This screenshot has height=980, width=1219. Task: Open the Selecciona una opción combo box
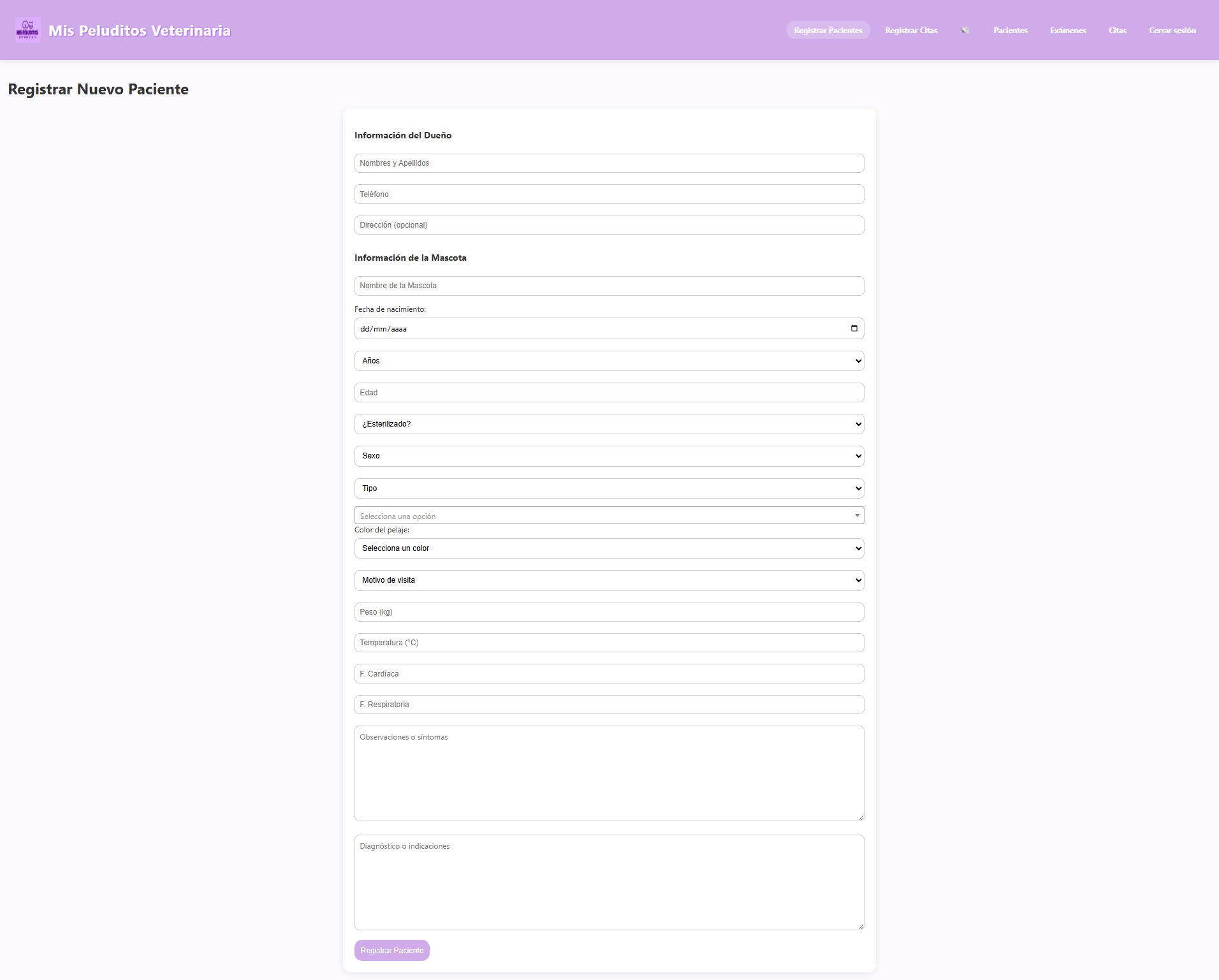click(609, 515)
